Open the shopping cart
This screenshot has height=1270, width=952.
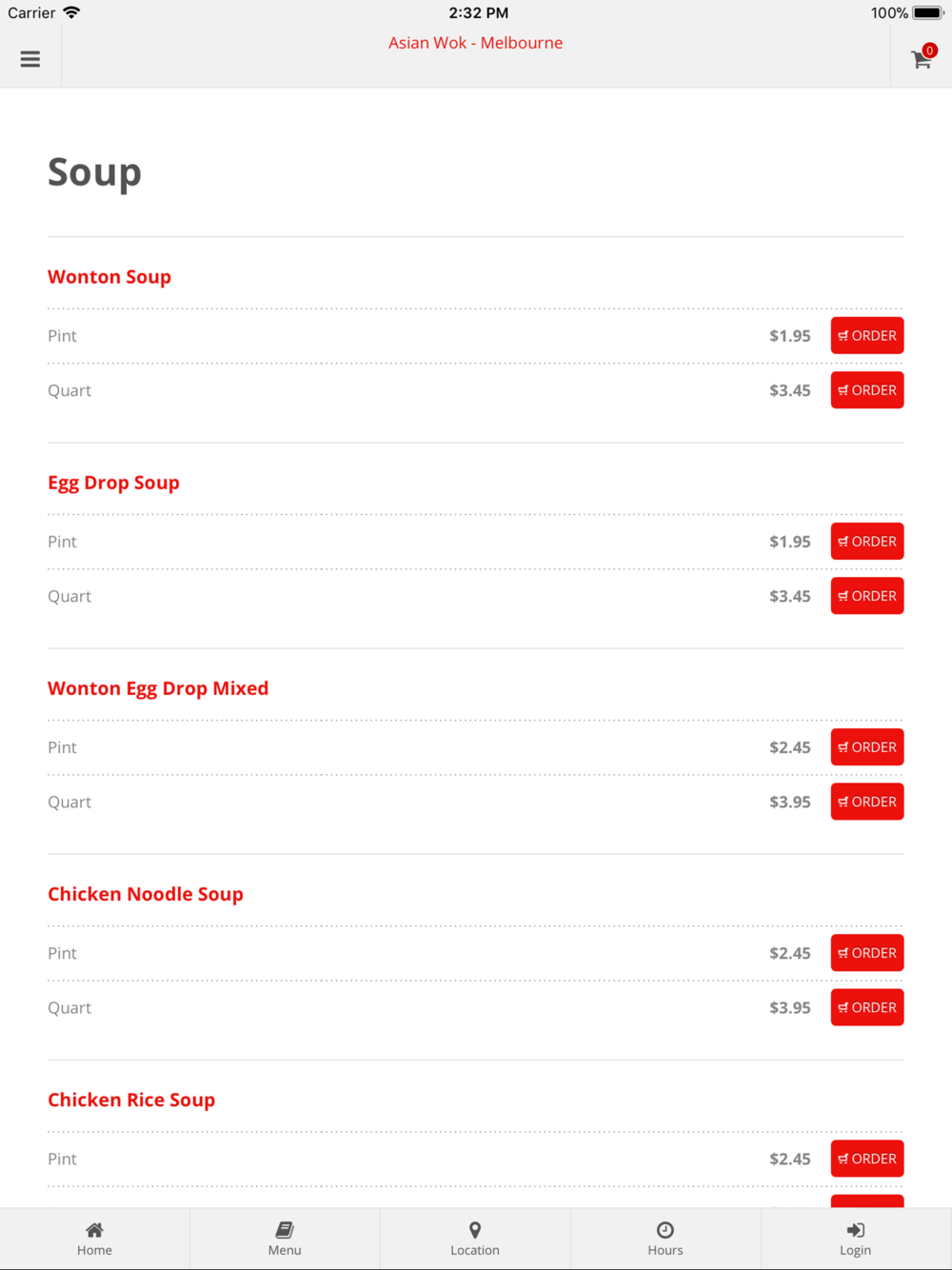(x=921, y=59)
